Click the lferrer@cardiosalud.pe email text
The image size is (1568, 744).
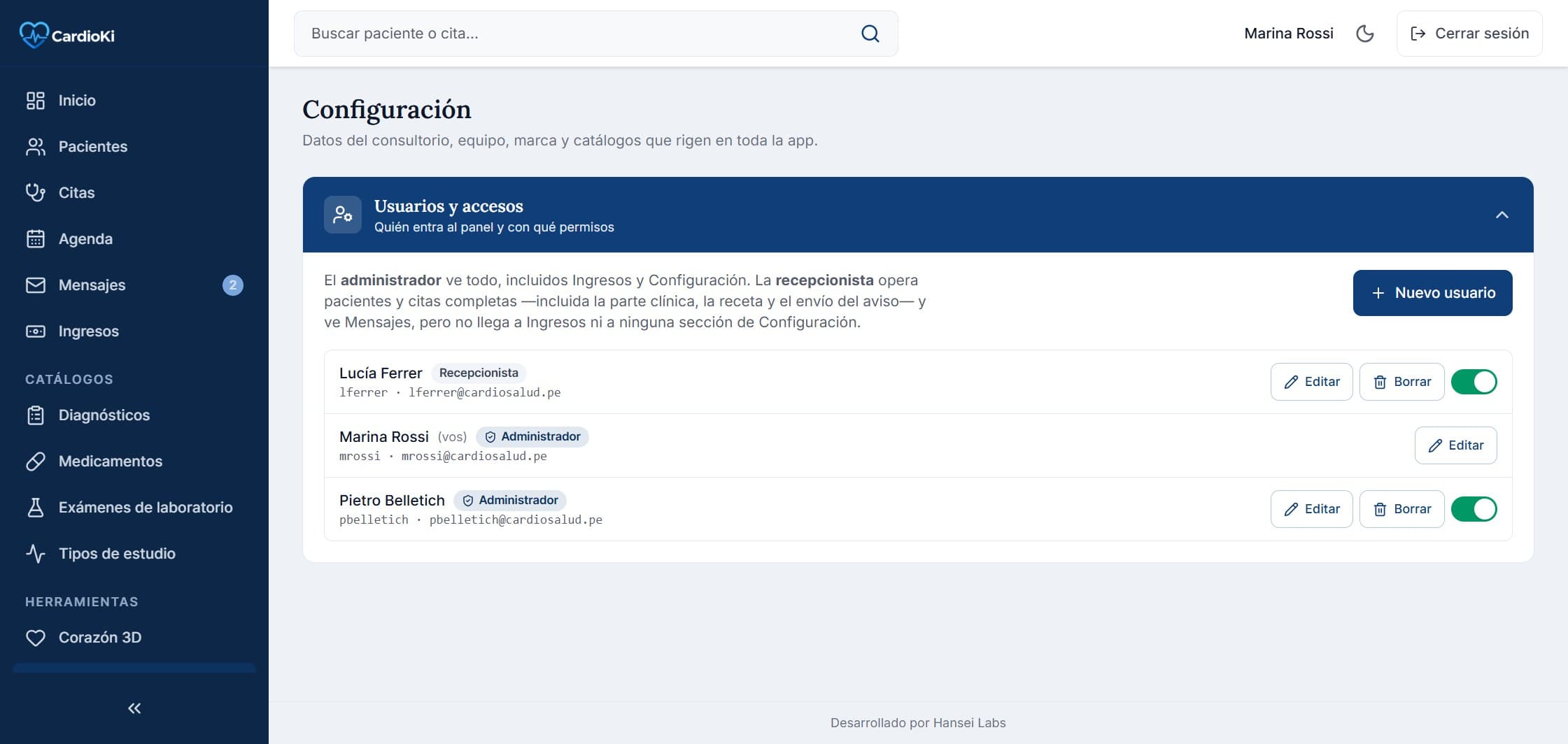click(484, 393)
